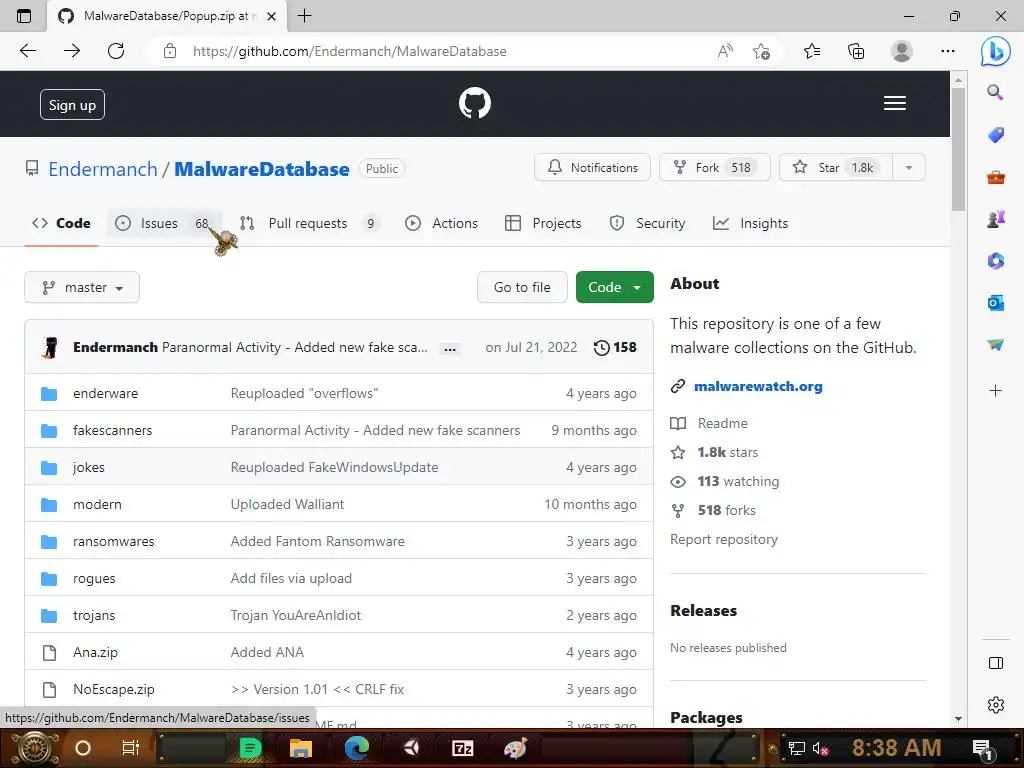The width and height of the screenshot is (1024, 768).
Task: Switch to the Issues tab
Action: click(x=165, y=223)
